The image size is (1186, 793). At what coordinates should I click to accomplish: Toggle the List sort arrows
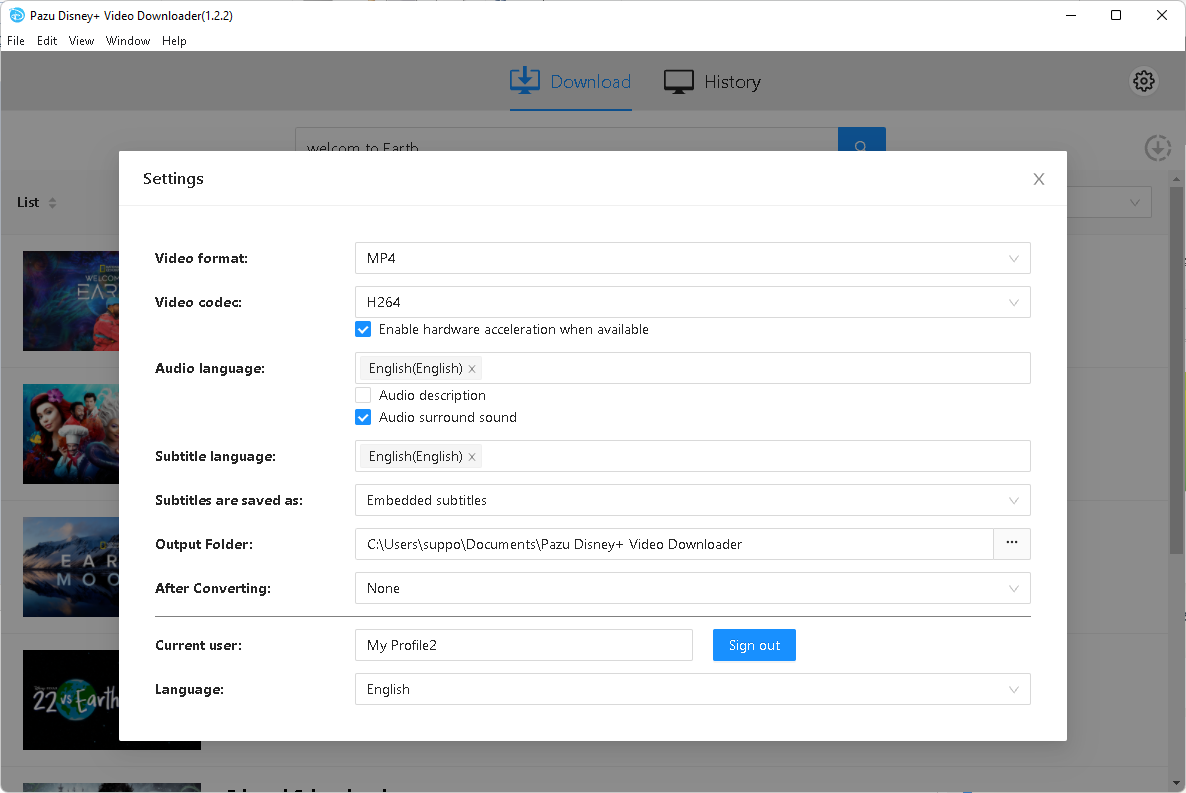point(52,203)
